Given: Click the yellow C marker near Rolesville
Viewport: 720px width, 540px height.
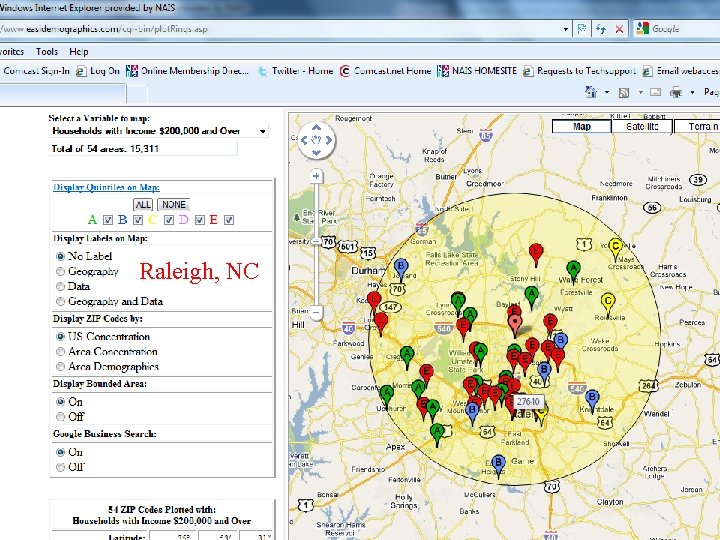Looking at the screenshot, I should (x=608, y=305).
